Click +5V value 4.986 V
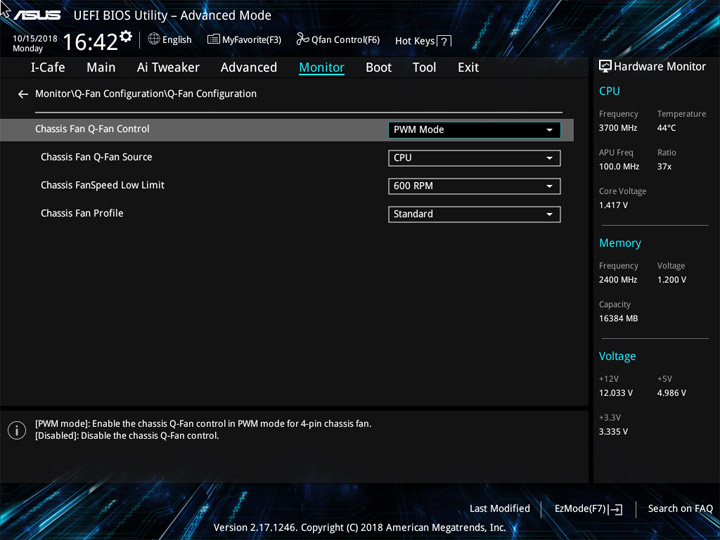This screenshot has height=540, width=720. coord(671,393)
